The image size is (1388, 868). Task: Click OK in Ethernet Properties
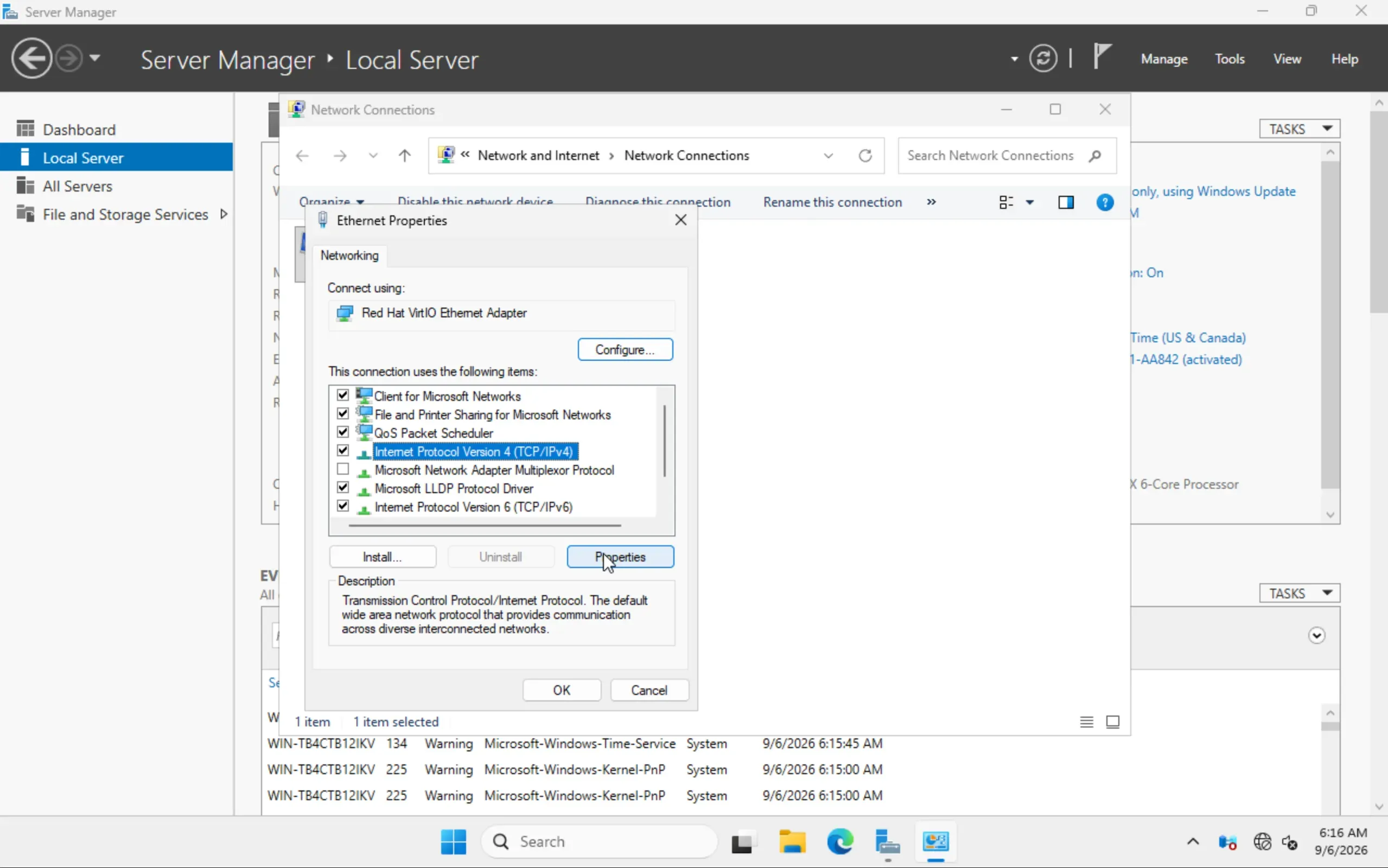pyautogui.click(x=562, y=690)
